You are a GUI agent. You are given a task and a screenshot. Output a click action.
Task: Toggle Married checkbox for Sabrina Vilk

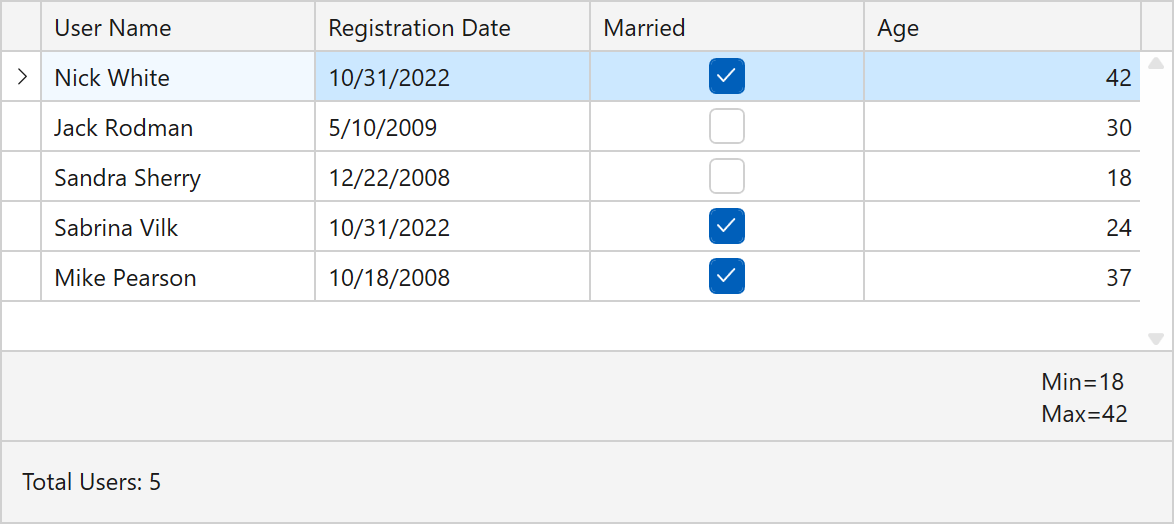coord(727,227)
